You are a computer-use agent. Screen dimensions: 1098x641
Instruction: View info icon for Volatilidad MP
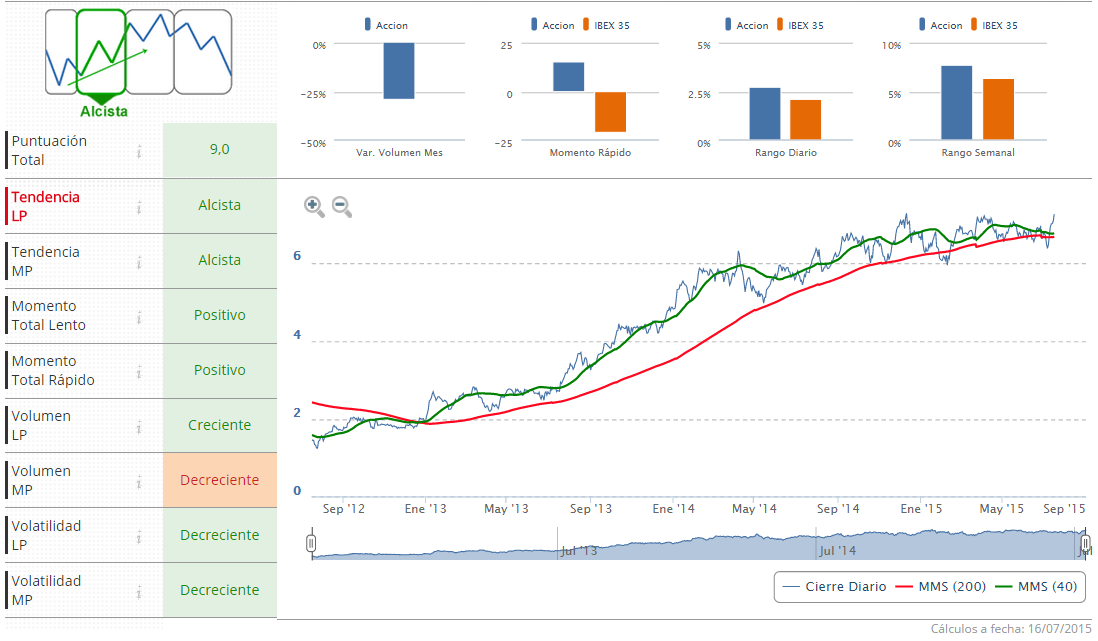click(139, 592)
